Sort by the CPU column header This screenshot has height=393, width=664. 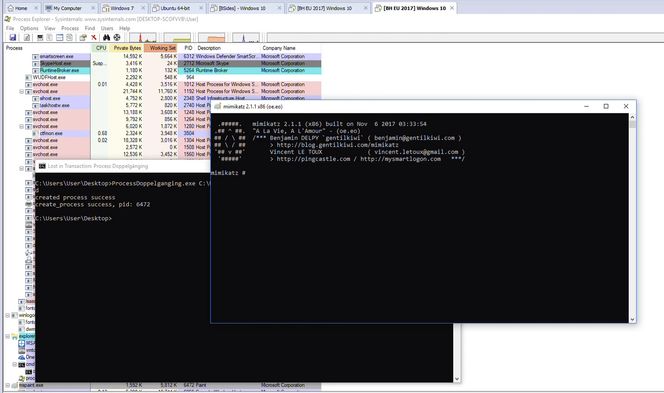click(x=101, y=48)
